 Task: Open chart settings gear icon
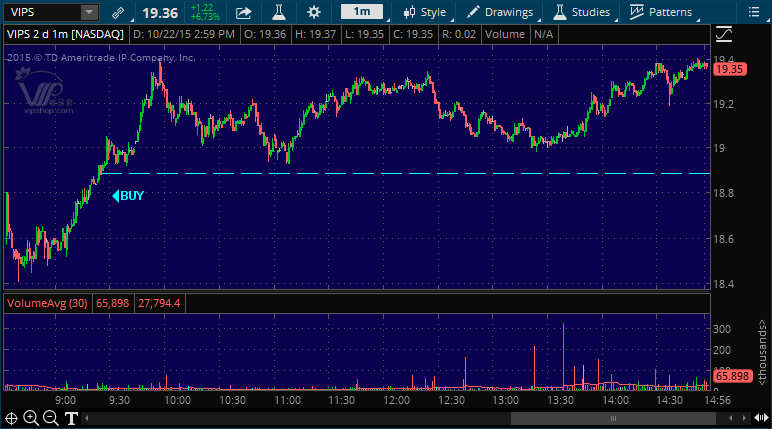pos(314,12)
